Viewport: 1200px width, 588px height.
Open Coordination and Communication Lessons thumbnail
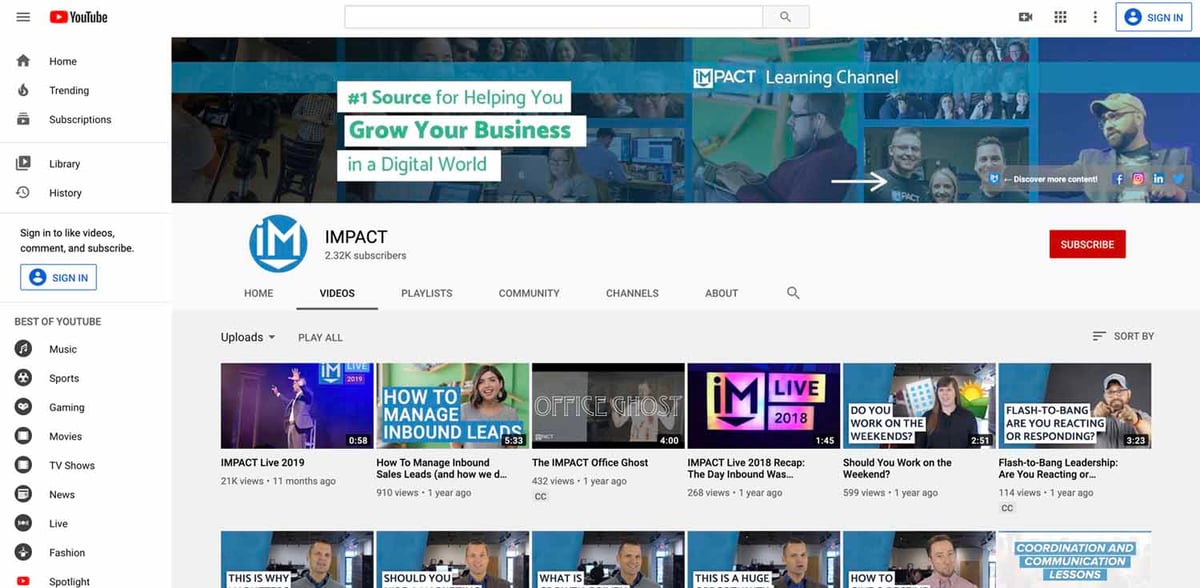coord(1075,559)
